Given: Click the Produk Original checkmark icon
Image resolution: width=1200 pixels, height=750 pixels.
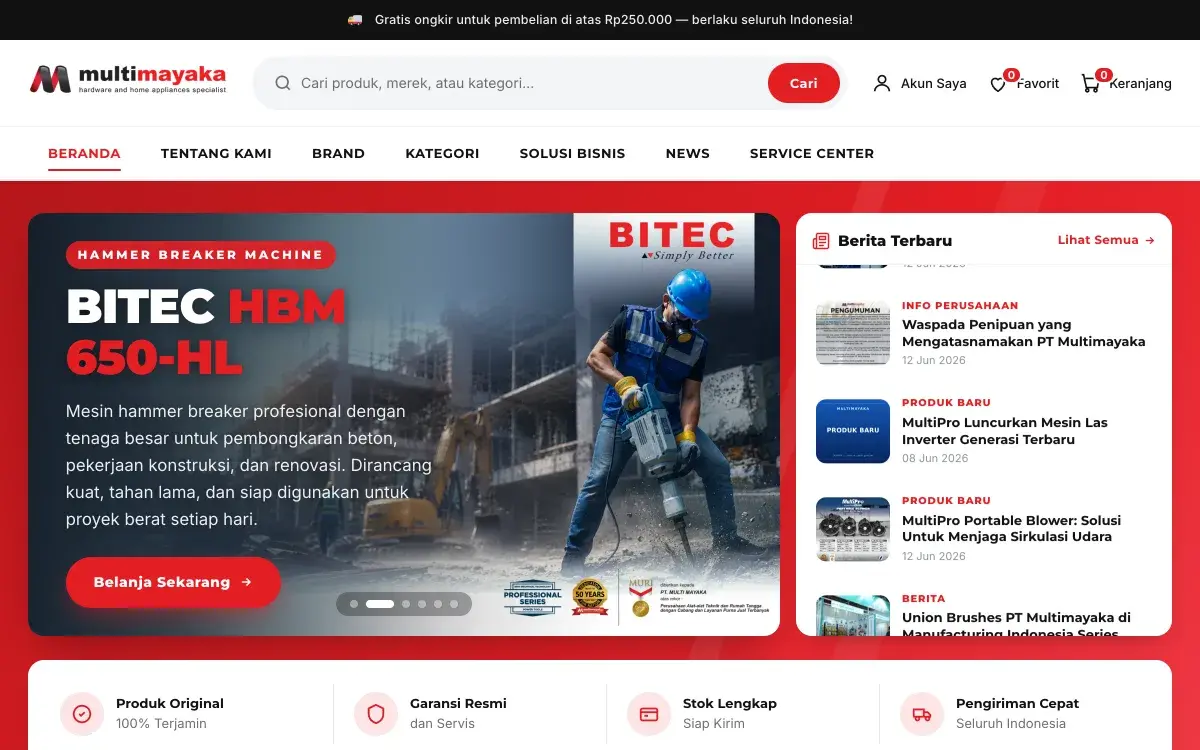Looking at the screenshot, I should pyautogui.click(x=82, y=714).
